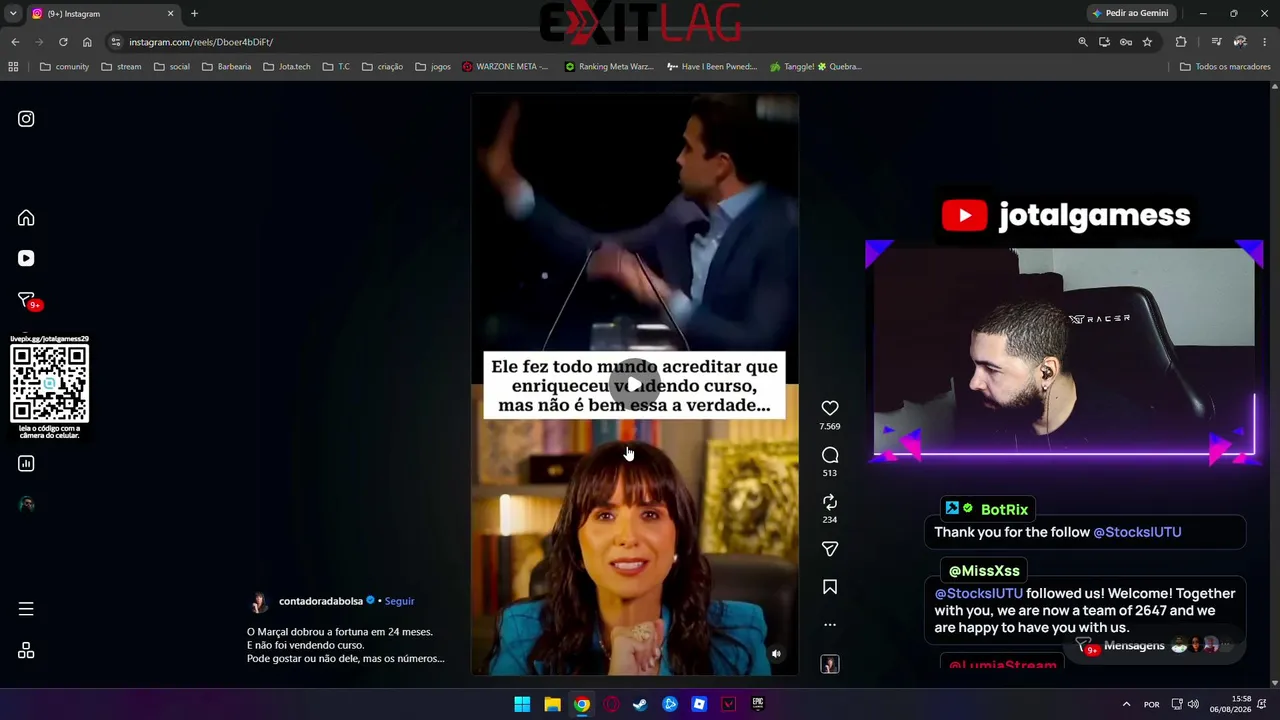Click the media control icon in Chrome toolbar
The height and width of the screenshot is (720, 1280).
point(1216,42)
